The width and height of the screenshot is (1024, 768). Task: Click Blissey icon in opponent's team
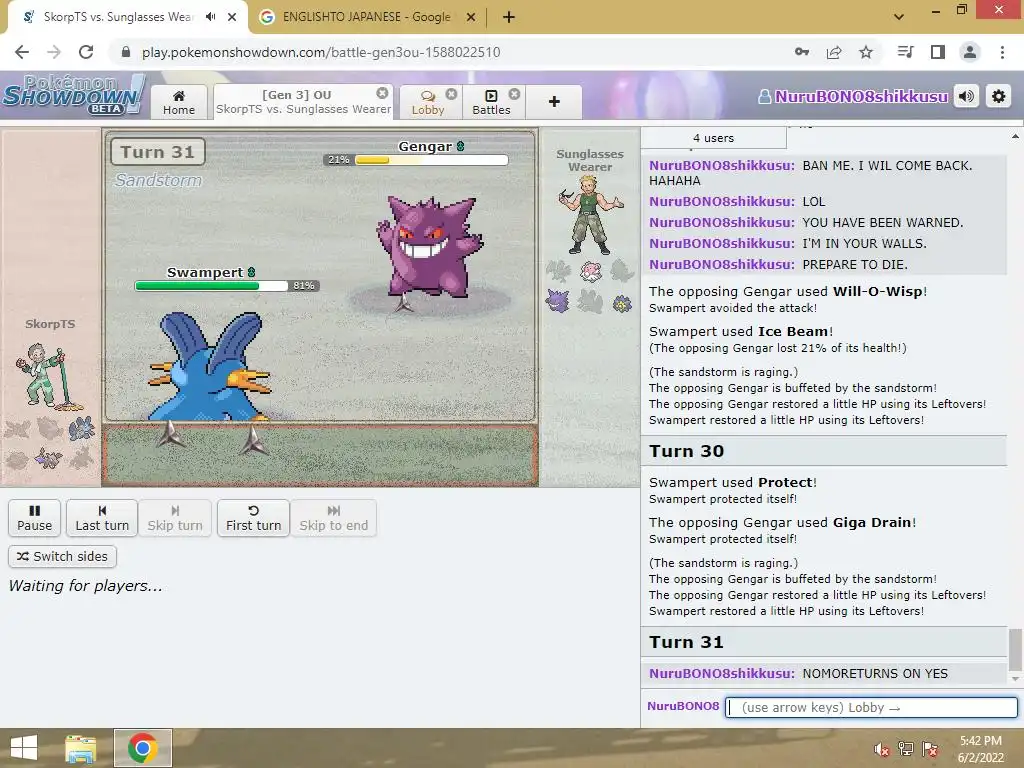point(590,270)
